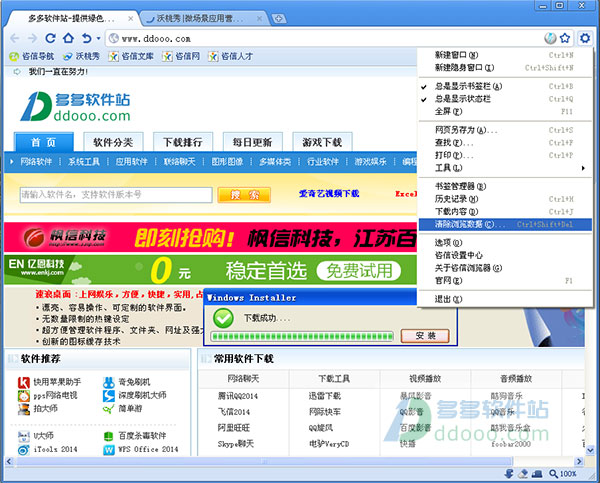
Task: Open 历史记录 from menu
Action: (505, 199)
